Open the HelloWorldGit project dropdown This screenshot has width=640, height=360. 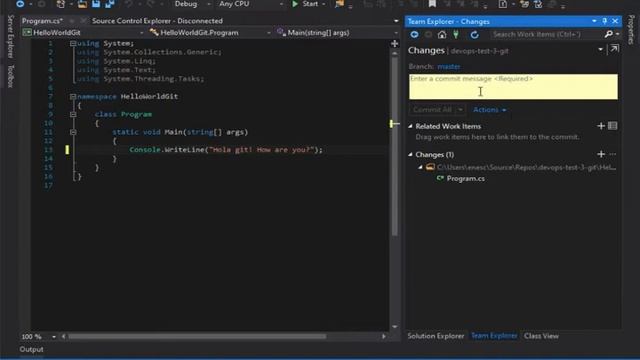pyautogui.click(x=83, y=33)
